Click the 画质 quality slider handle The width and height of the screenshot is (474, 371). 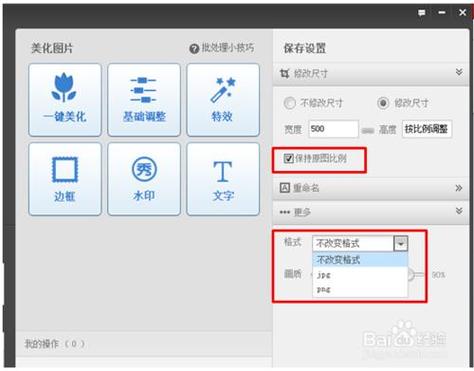[412, 275]
